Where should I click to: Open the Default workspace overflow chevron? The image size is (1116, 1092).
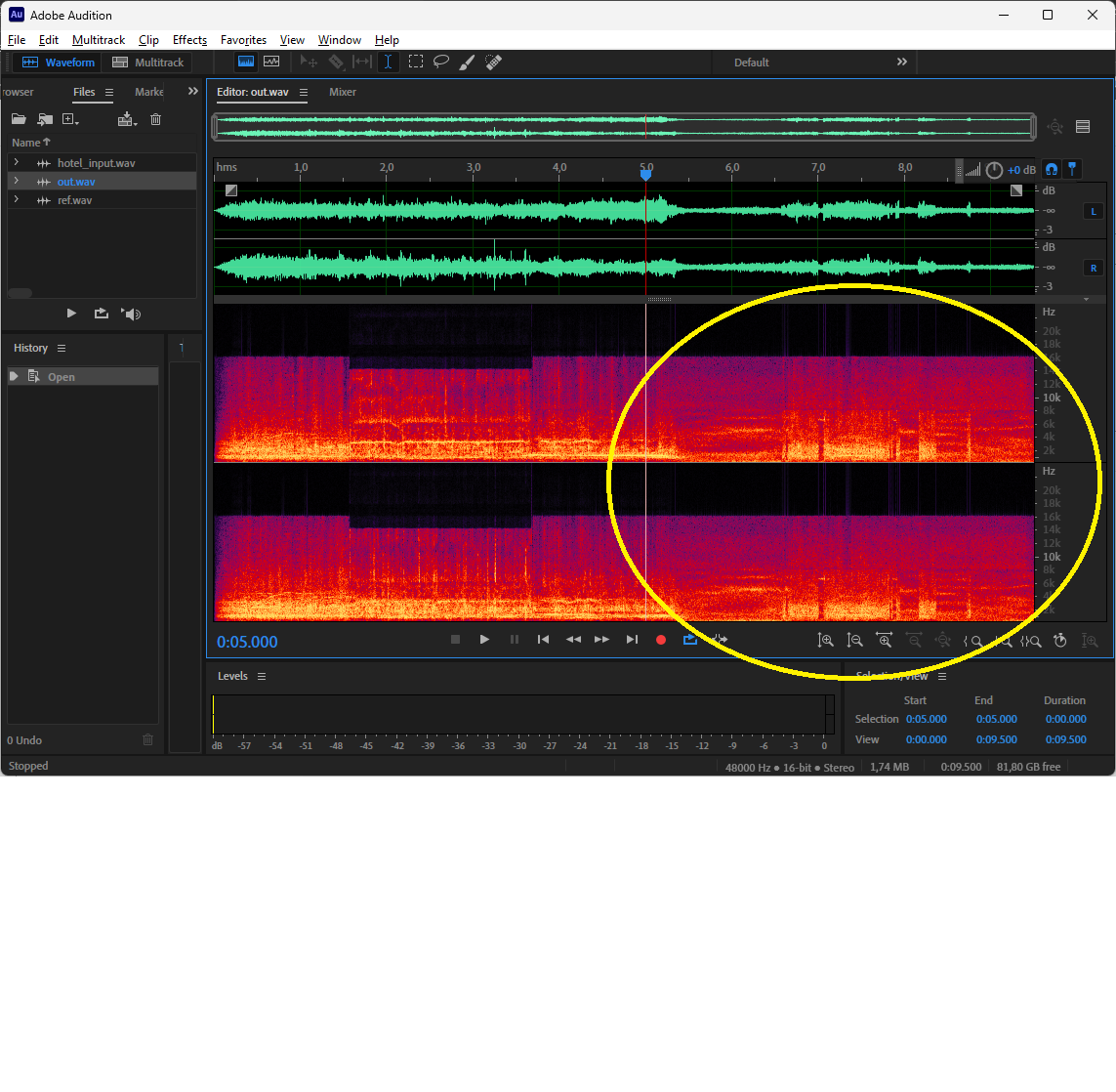tap(901, 62)
